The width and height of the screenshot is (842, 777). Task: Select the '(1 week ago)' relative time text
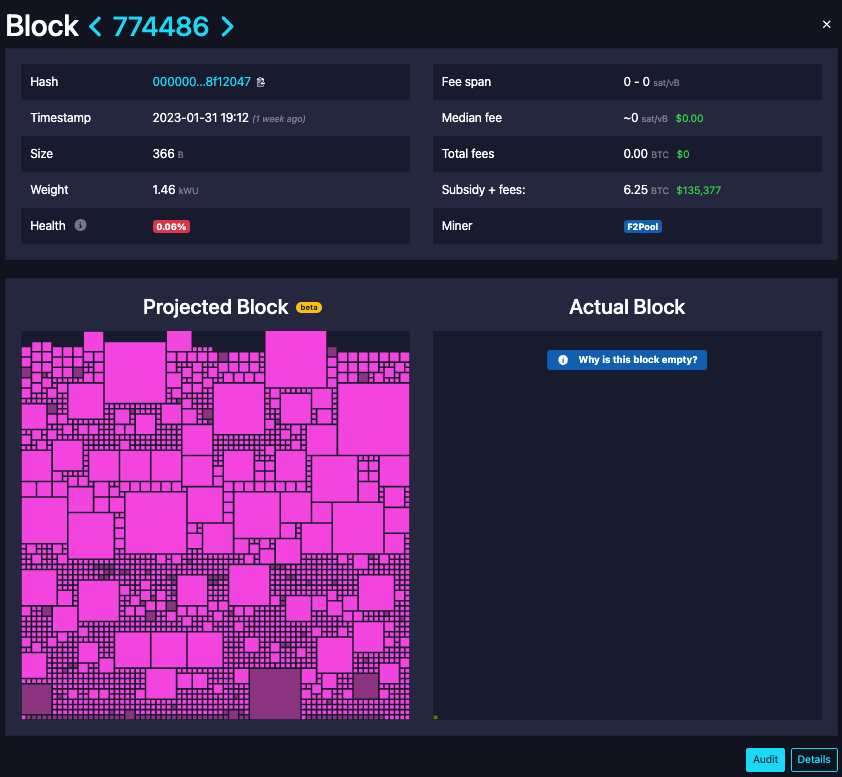pyautogui.click(x=279, y=119)
